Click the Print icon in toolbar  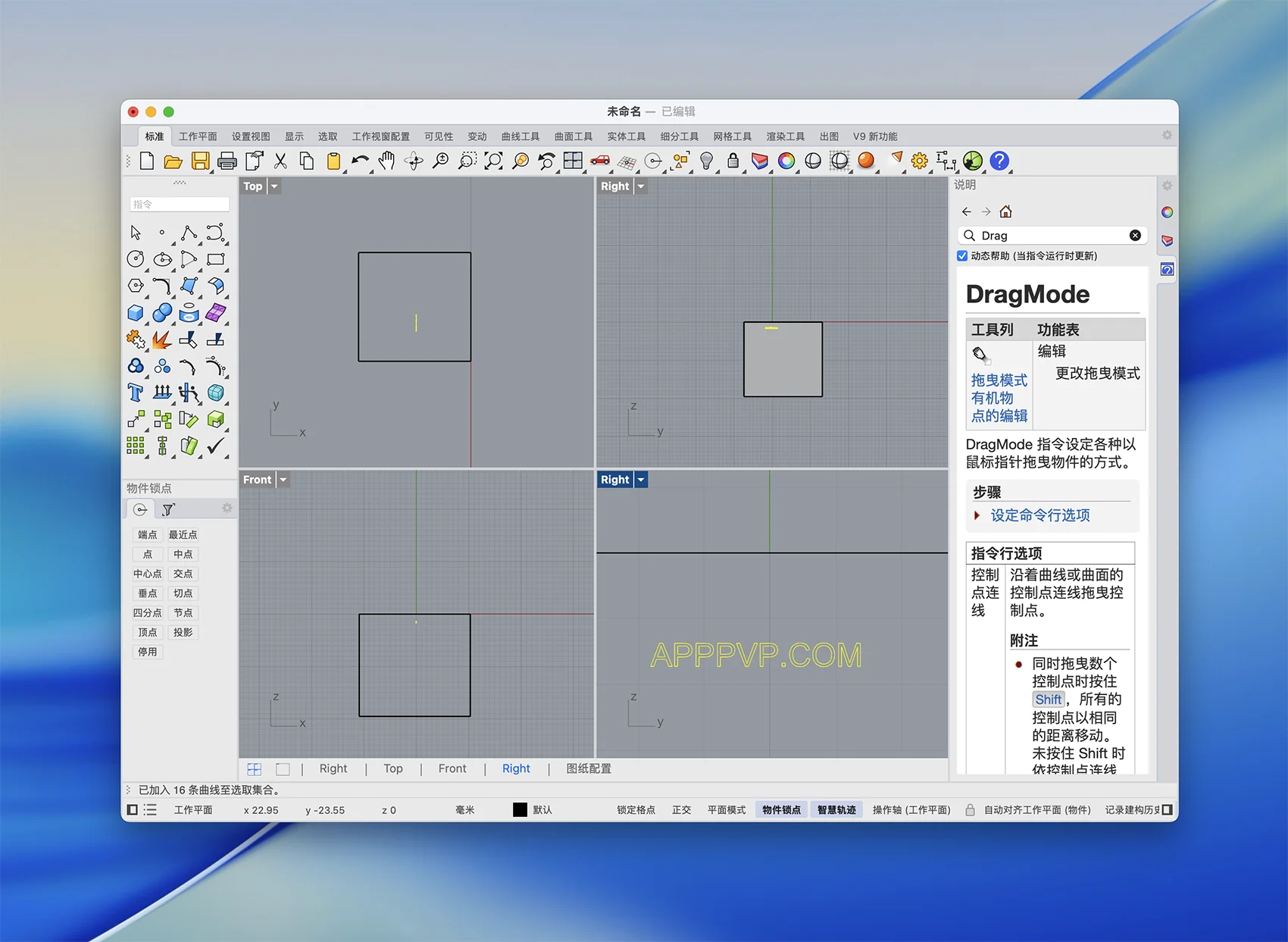pos(227,161)
